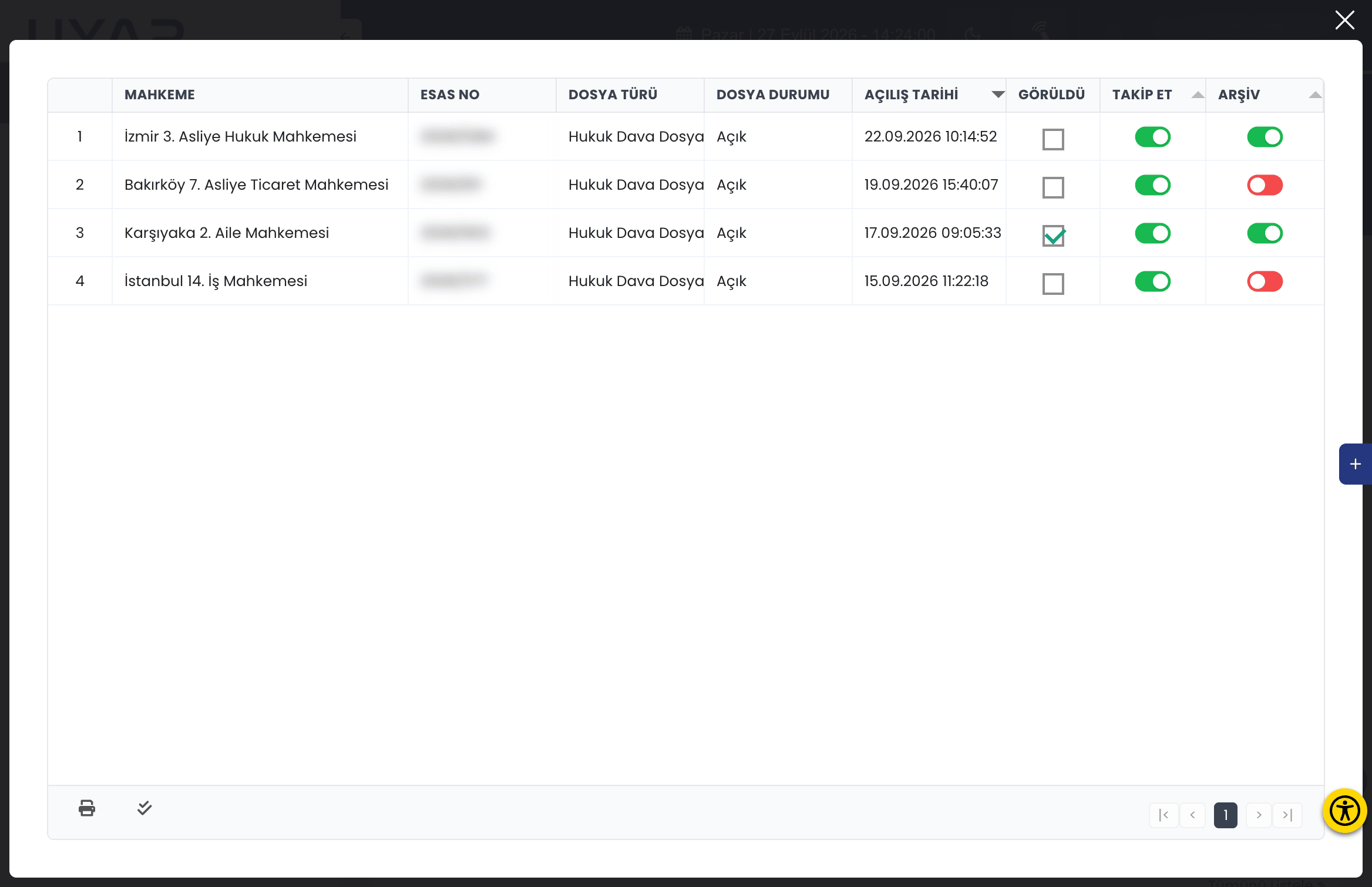Enable Arşiv for Bakırköy 7. Asliye Ticaret
1372x887 pixels.
coord(1265,185)
